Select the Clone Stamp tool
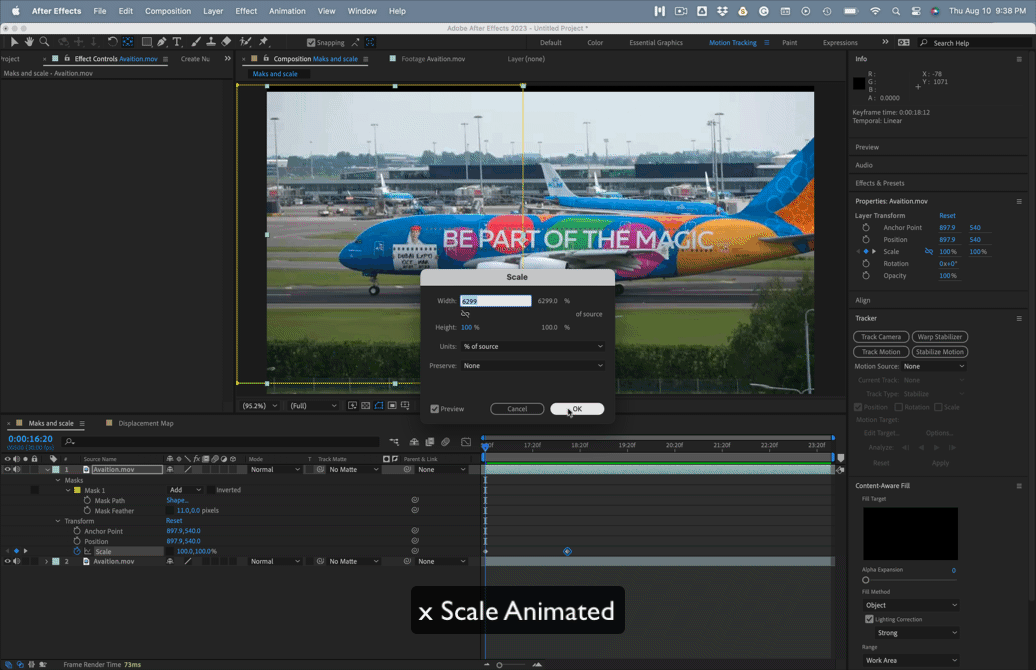 211,42
